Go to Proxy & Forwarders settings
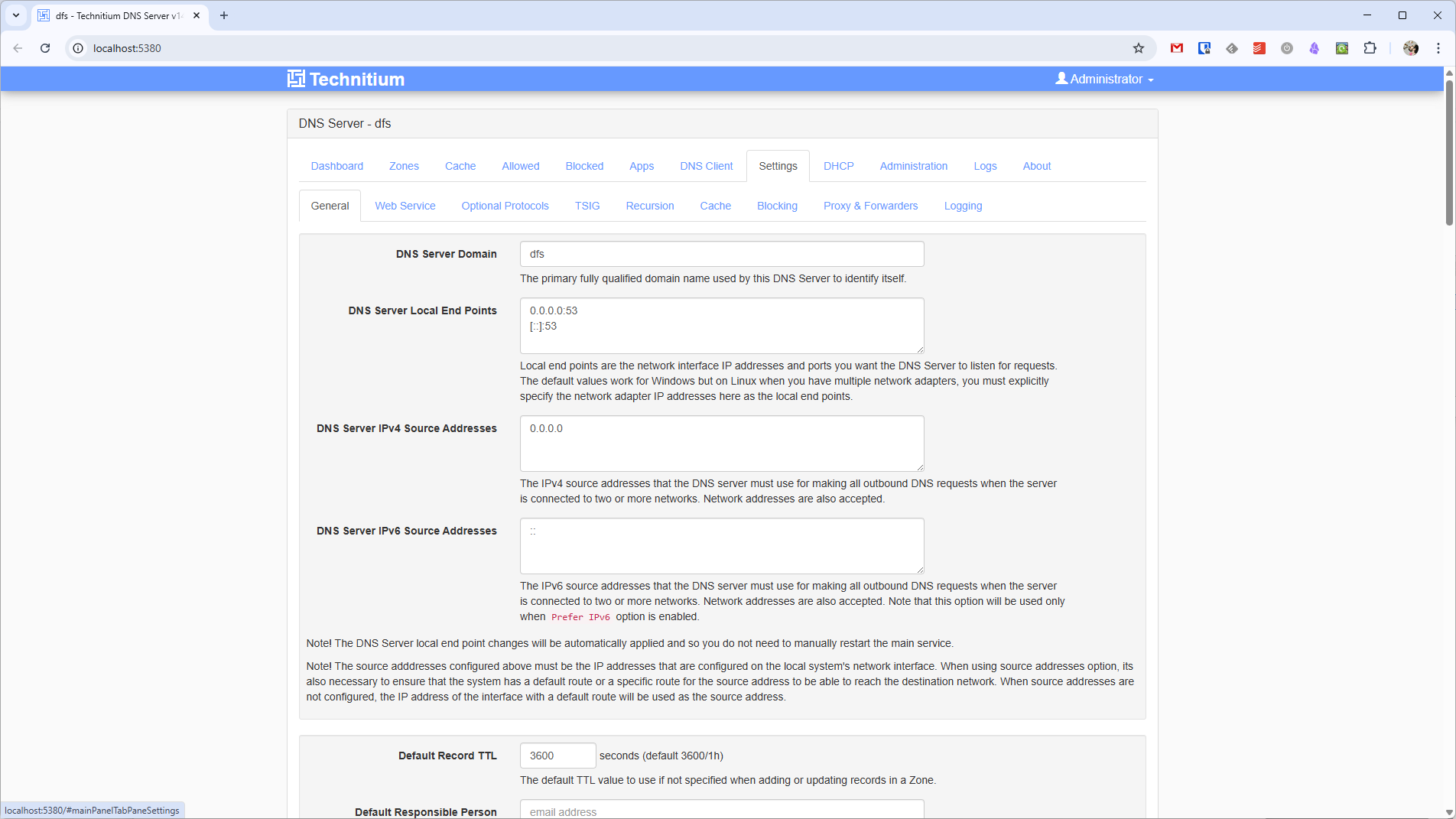 click(870, 206)
